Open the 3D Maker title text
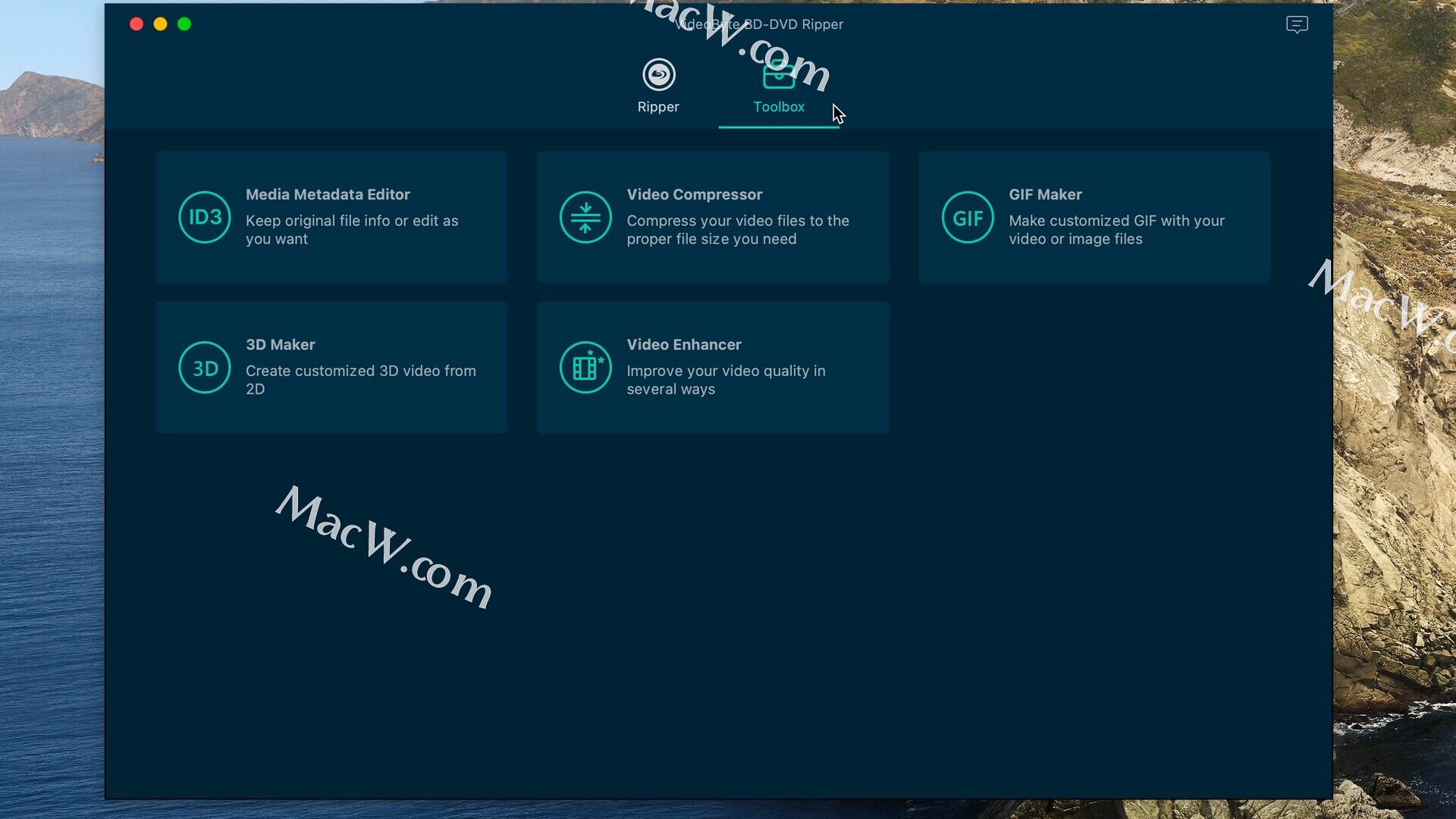This screenshot has height=819, width=1456. tap(280, 345)
